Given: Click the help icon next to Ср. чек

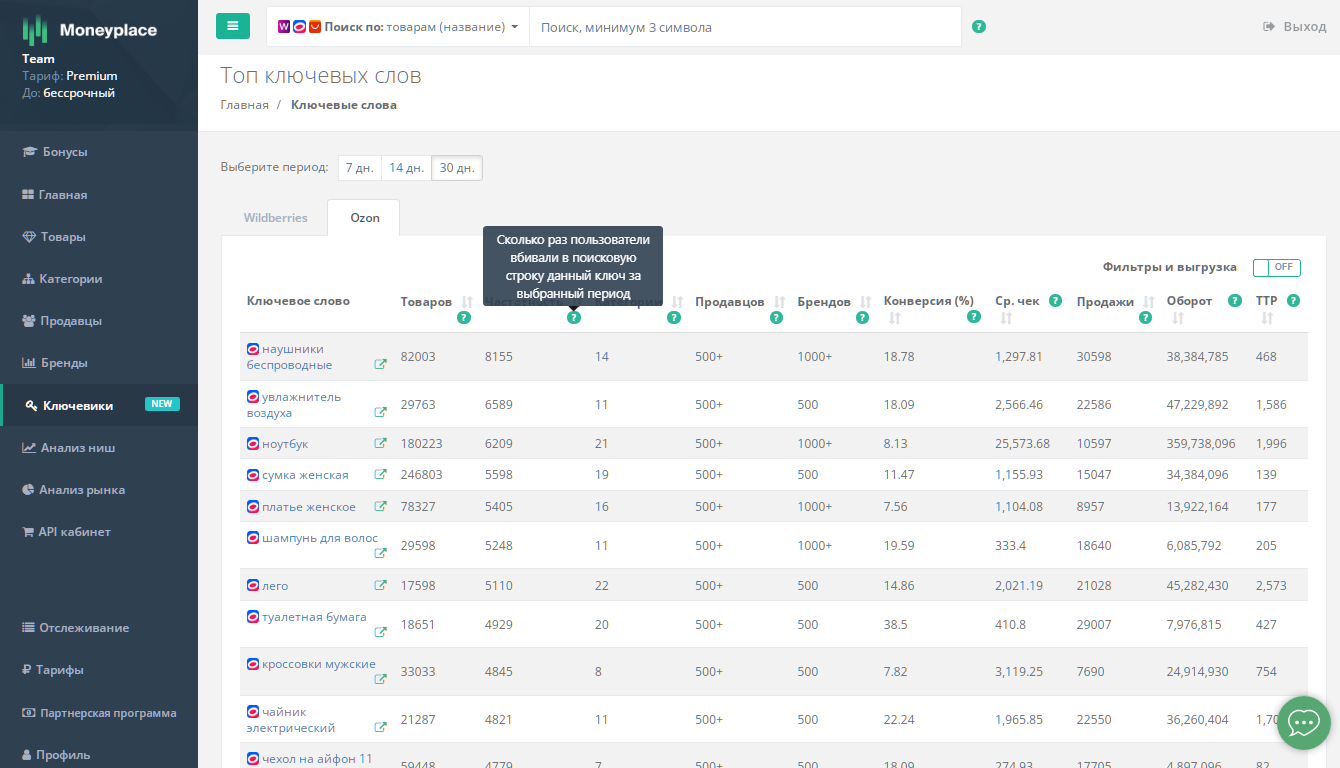Looking at the screenshot, I should coord(1055,301).
